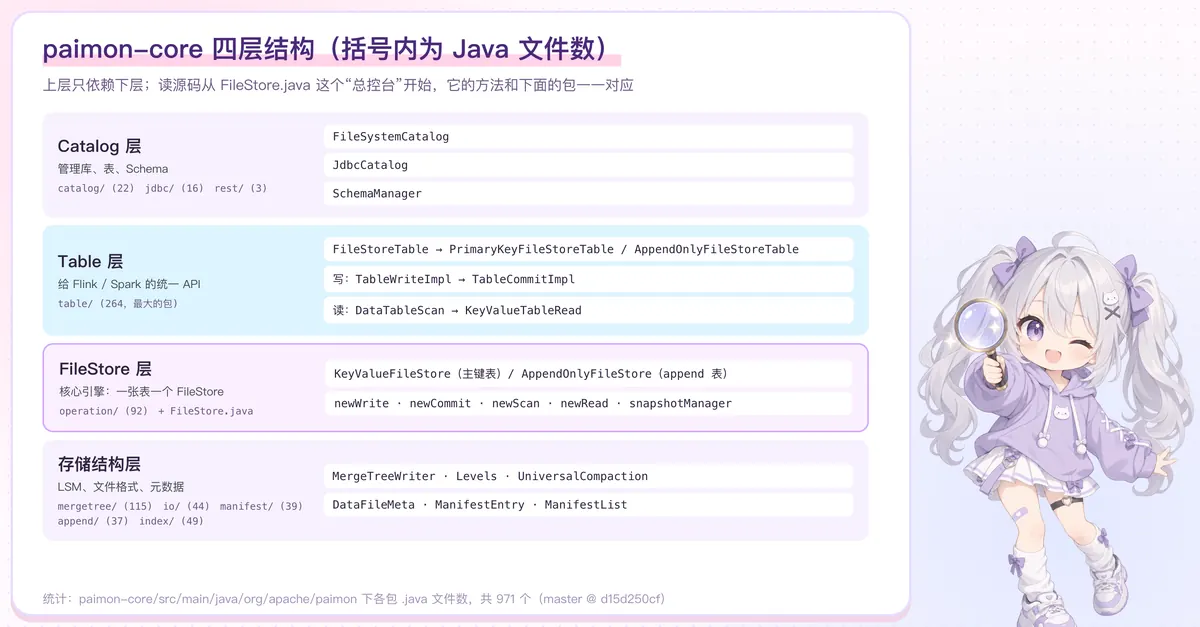Click "KeyValueTableRead" in the read row
Screen dimensions: 1200x627
523,310
